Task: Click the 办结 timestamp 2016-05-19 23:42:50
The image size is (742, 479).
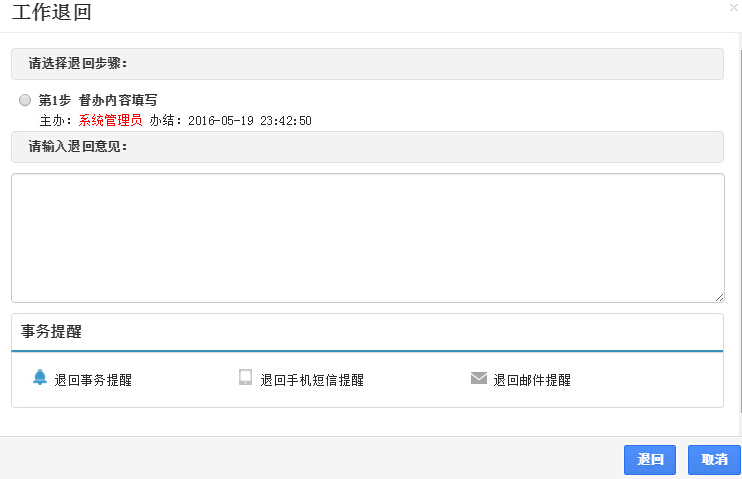Action: tap(250, 120)
